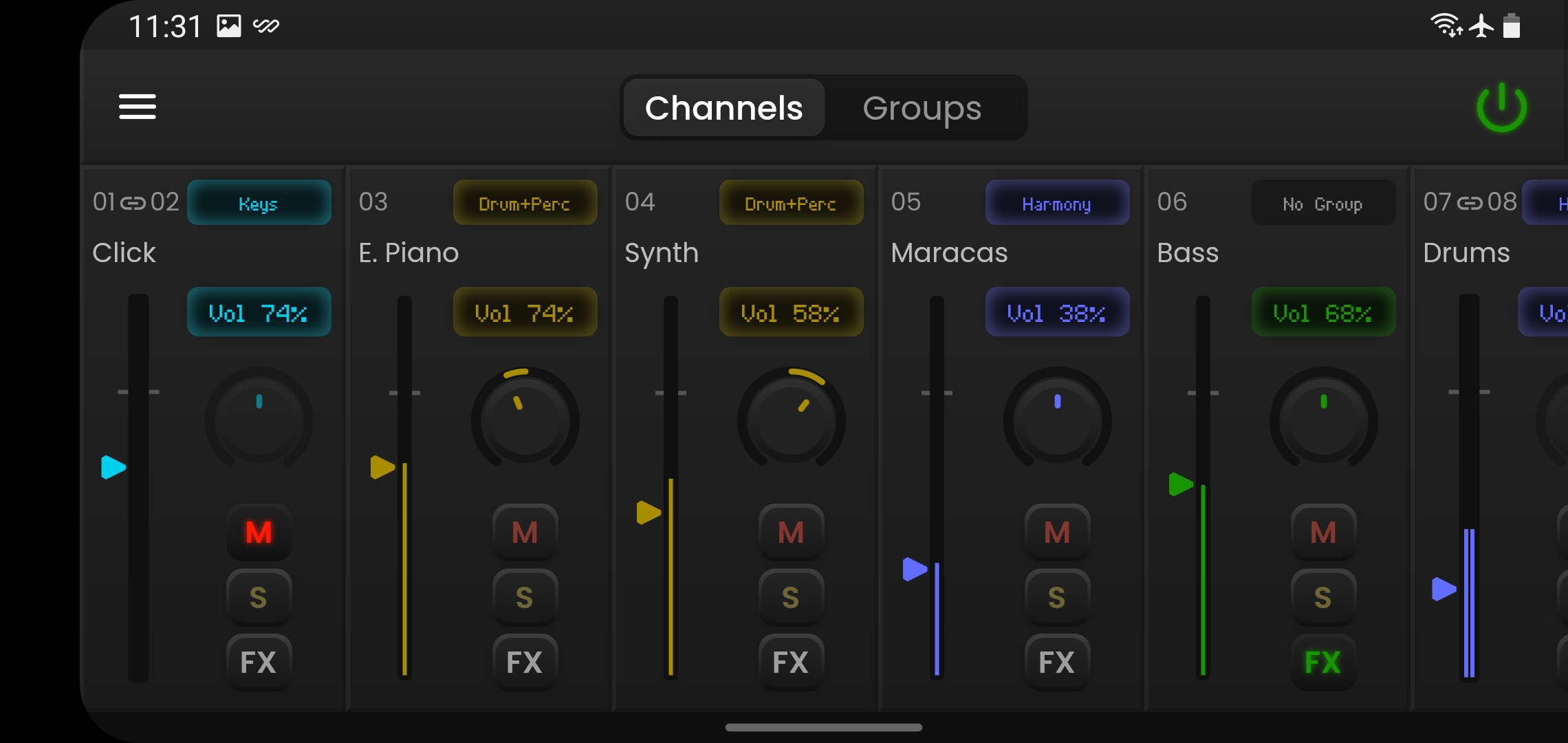This screenshot has height=743, width=1568.
Task: Click the Maracas pan knob
Action: [1057, 420]
